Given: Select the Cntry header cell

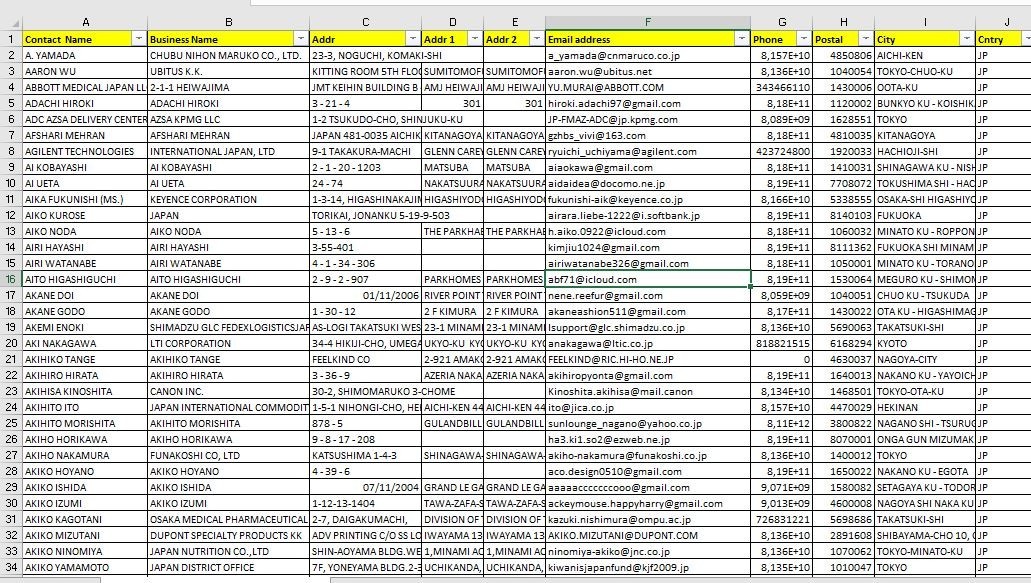Looking at the screenshot, I should click(1003, 39).
